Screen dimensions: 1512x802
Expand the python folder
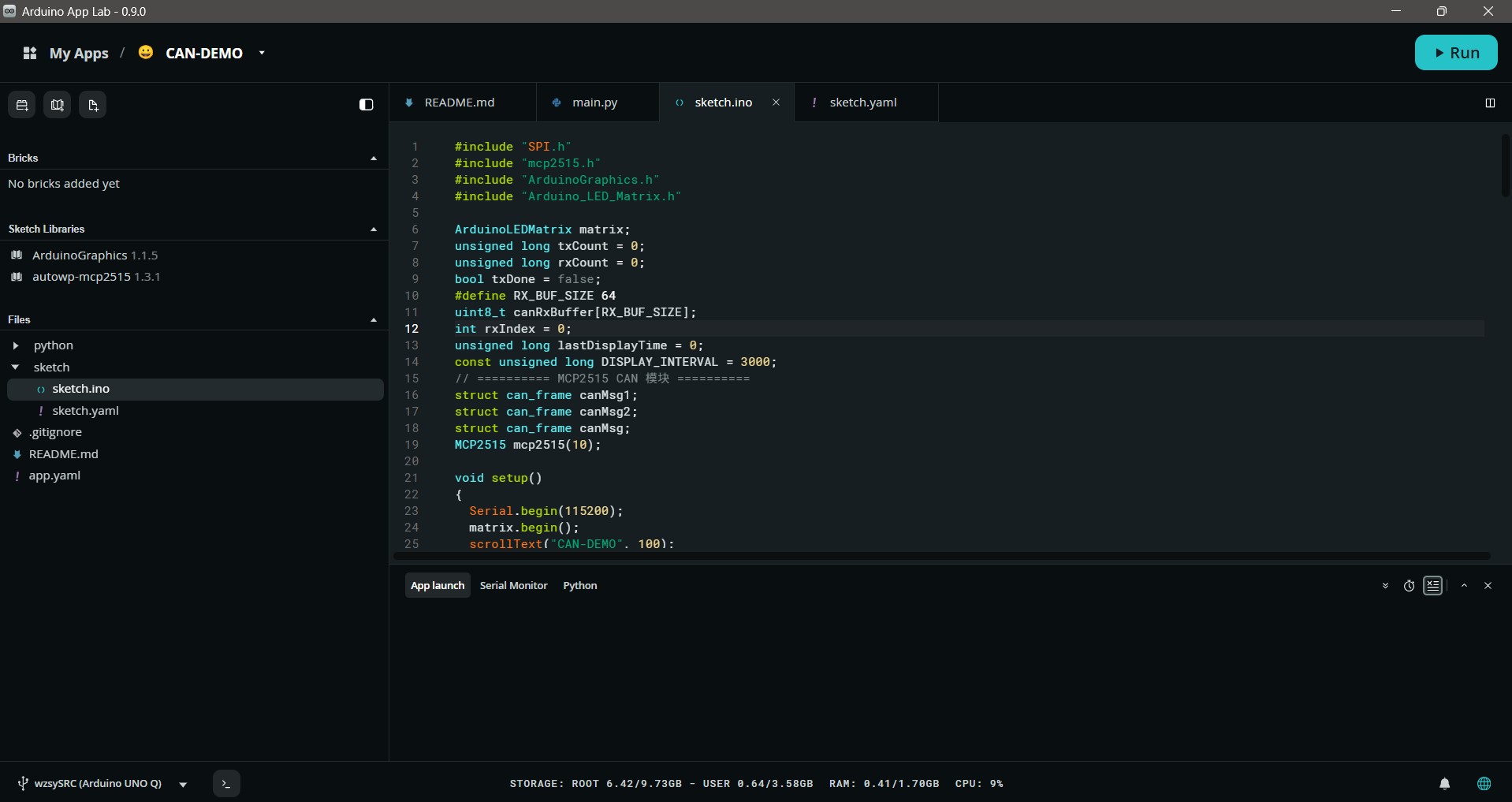click(x=16, y=345)
